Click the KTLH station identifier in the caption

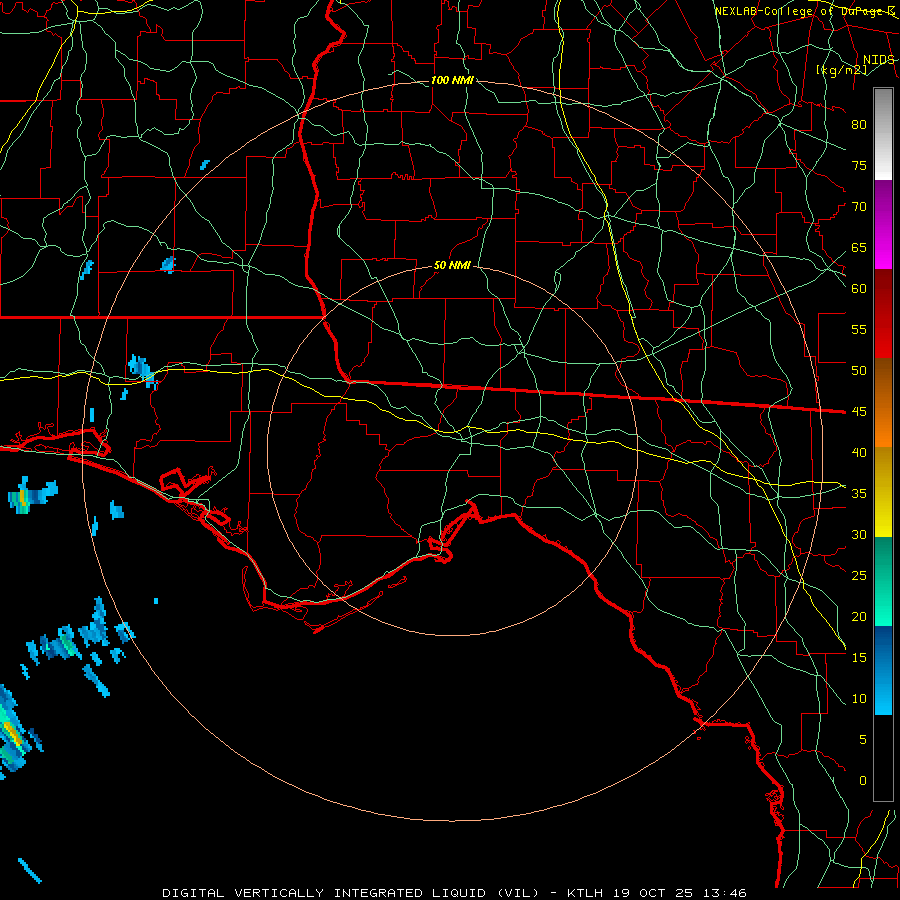click(x=585, y=893)
